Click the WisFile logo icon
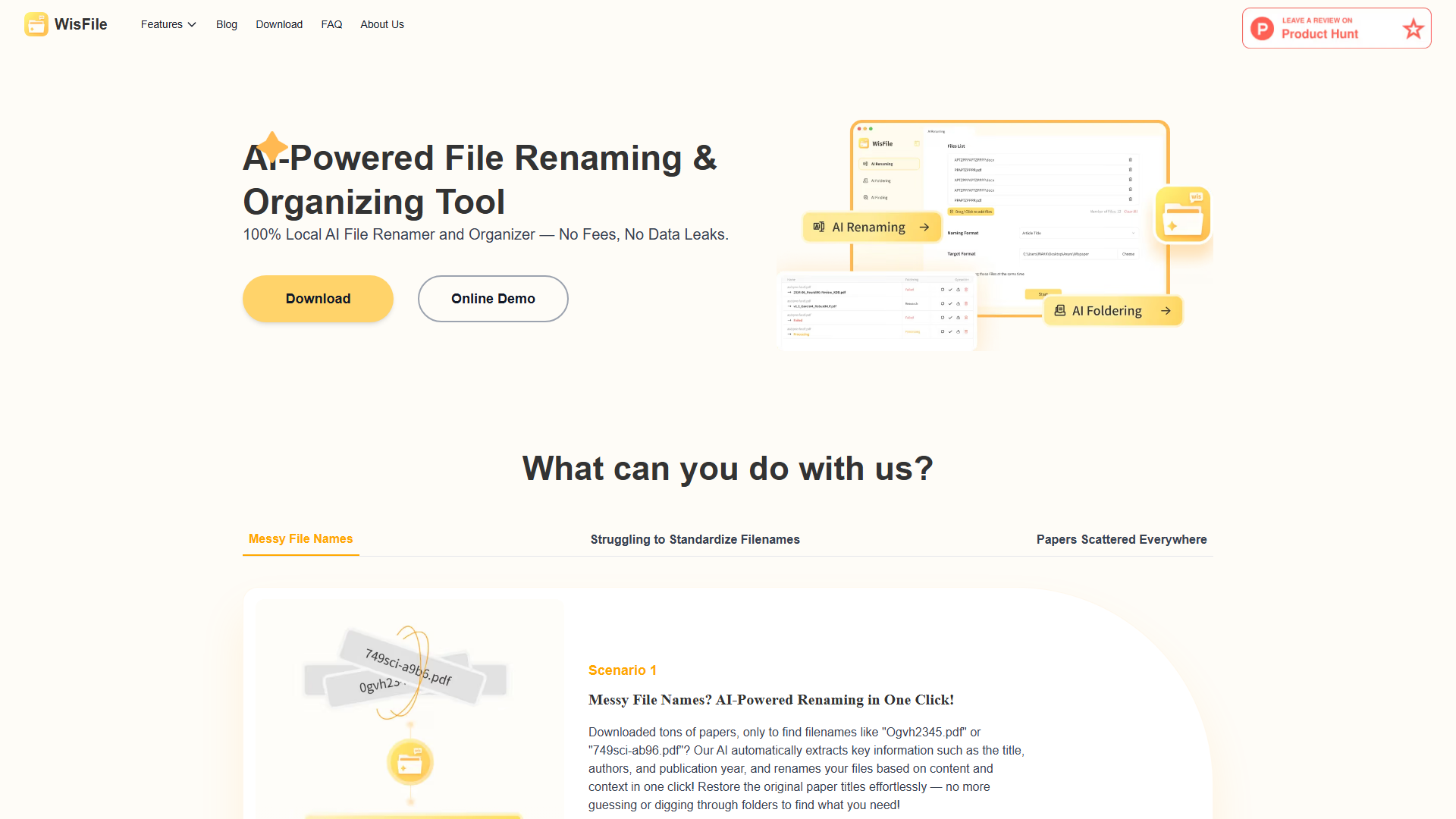This screenshot has height=819, width=1456. (x=36, y=24)
